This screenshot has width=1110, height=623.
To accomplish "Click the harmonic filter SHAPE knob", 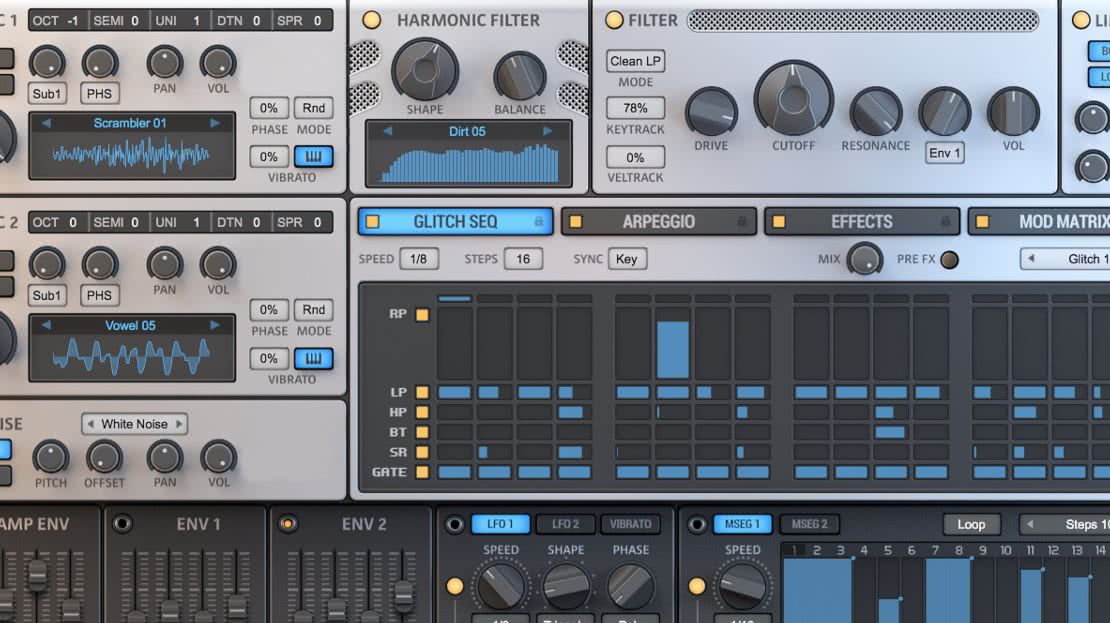I will [x=425, y=70].
